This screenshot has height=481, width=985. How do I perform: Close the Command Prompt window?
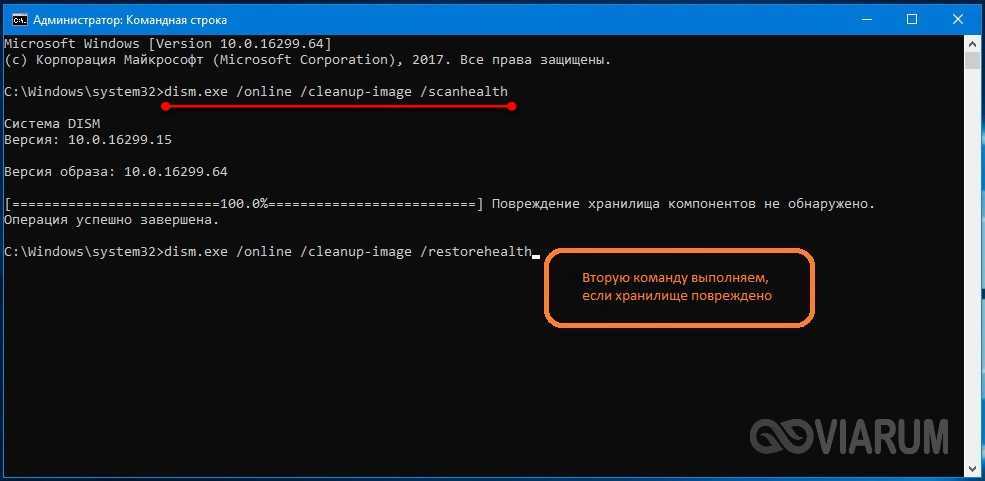click(959, 17)
